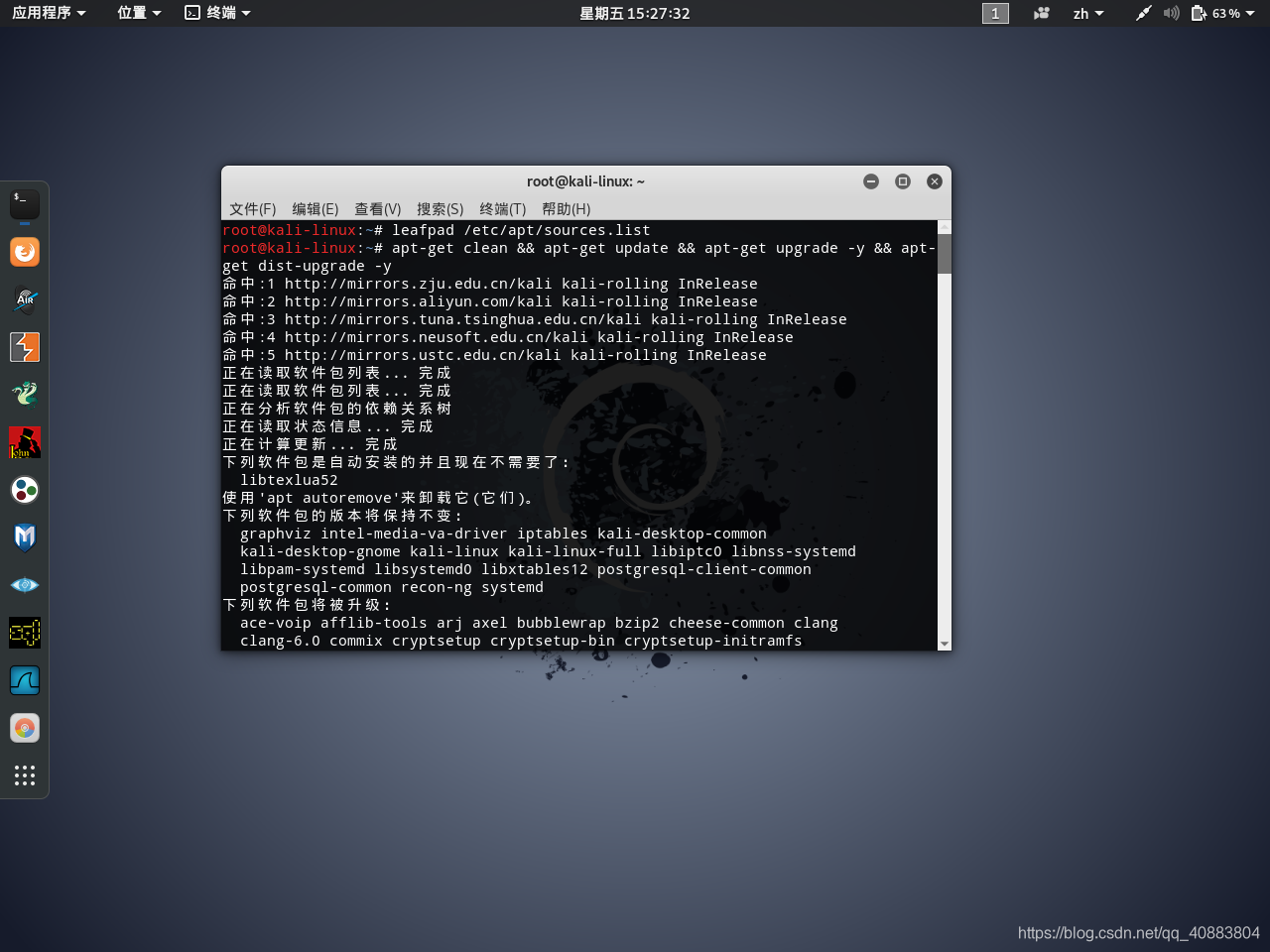This screenshot has width=1270, height=952.
Task: Open the 应用程序 applications menu
Action: coord(49,13)
